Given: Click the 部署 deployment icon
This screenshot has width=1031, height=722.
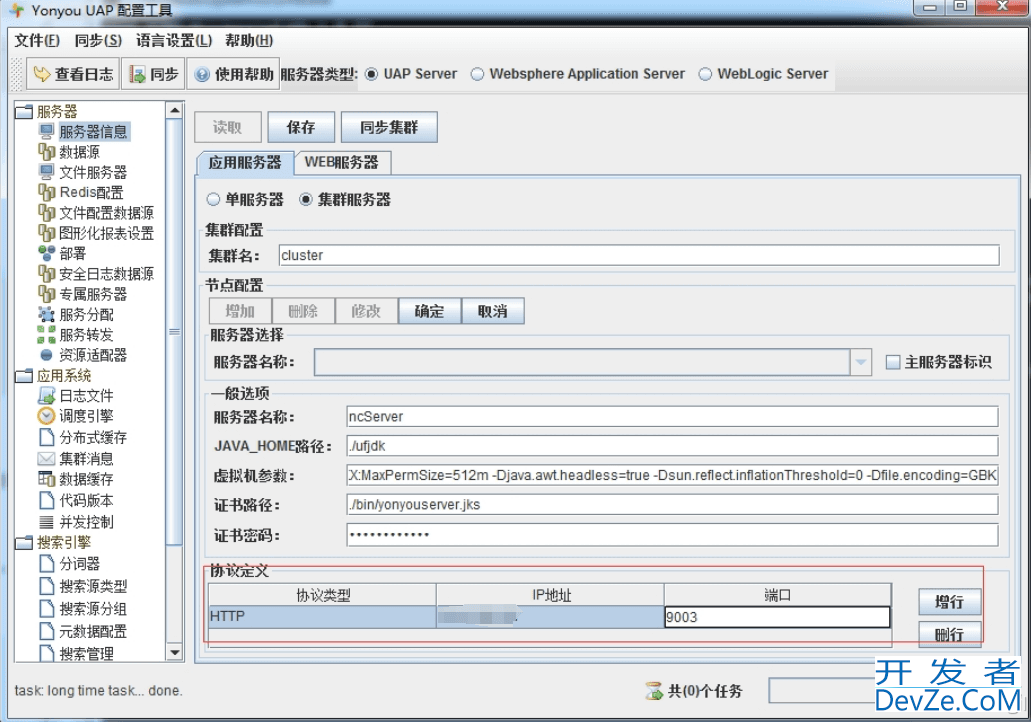Looking at the screenshot, I should [x=47, y=253].
